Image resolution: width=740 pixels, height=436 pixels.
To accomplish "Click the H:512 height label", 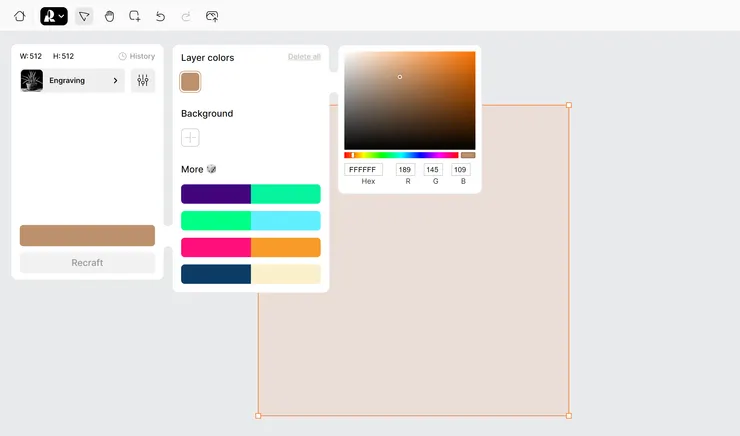I will [x=63, y=56].
